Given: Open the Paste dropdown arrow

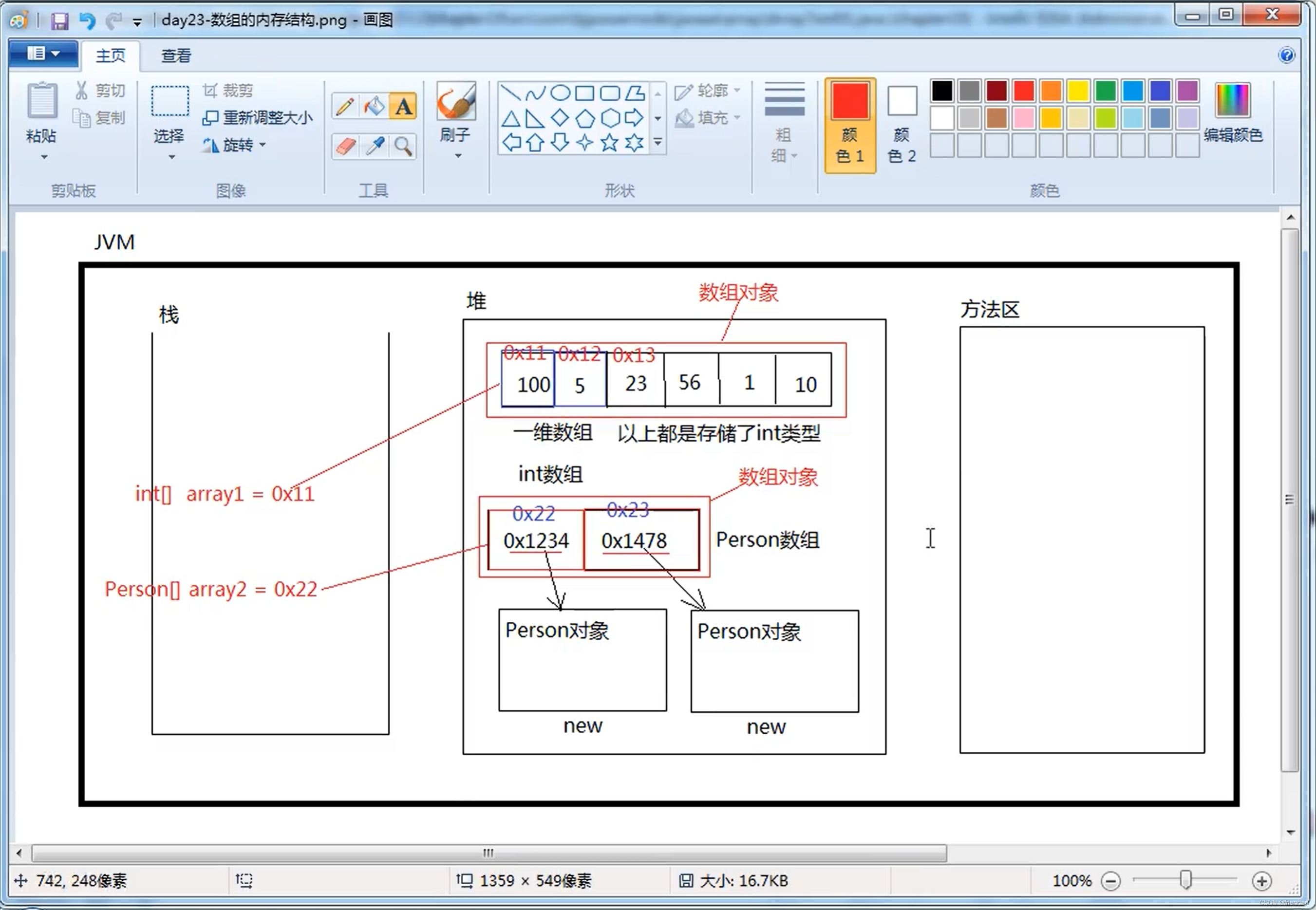Looking at the screenshot, I should (x=44, y=157).
